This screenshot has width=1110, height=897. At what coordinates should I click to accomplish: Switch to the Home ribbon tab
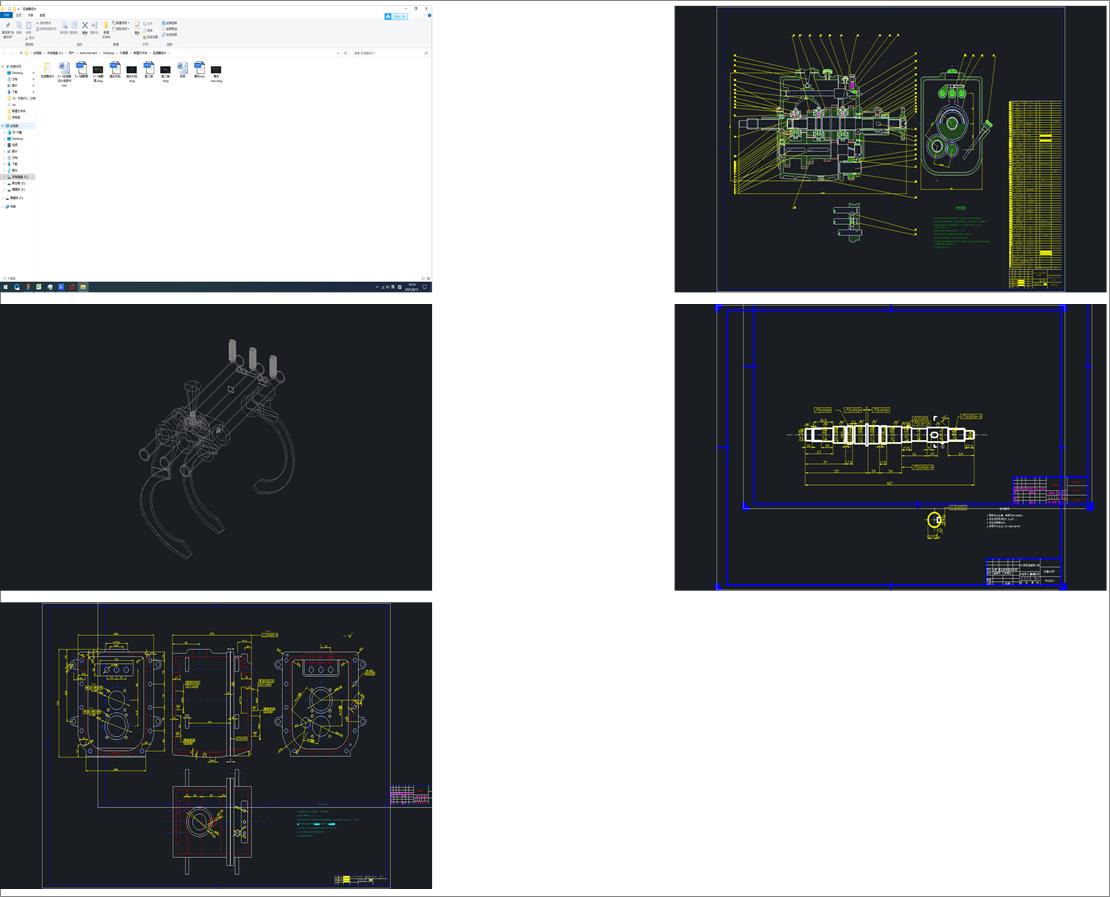coord(18,15)
